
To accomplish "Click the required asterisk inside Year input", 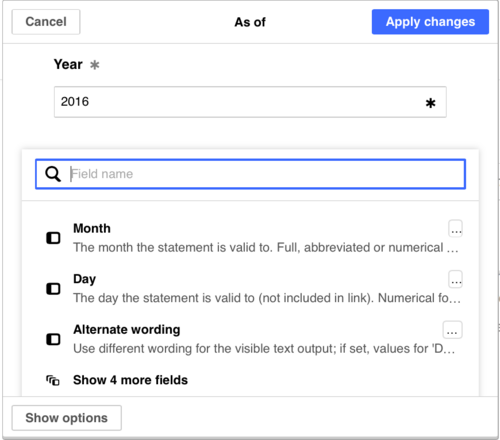I will tap(430, 103).
